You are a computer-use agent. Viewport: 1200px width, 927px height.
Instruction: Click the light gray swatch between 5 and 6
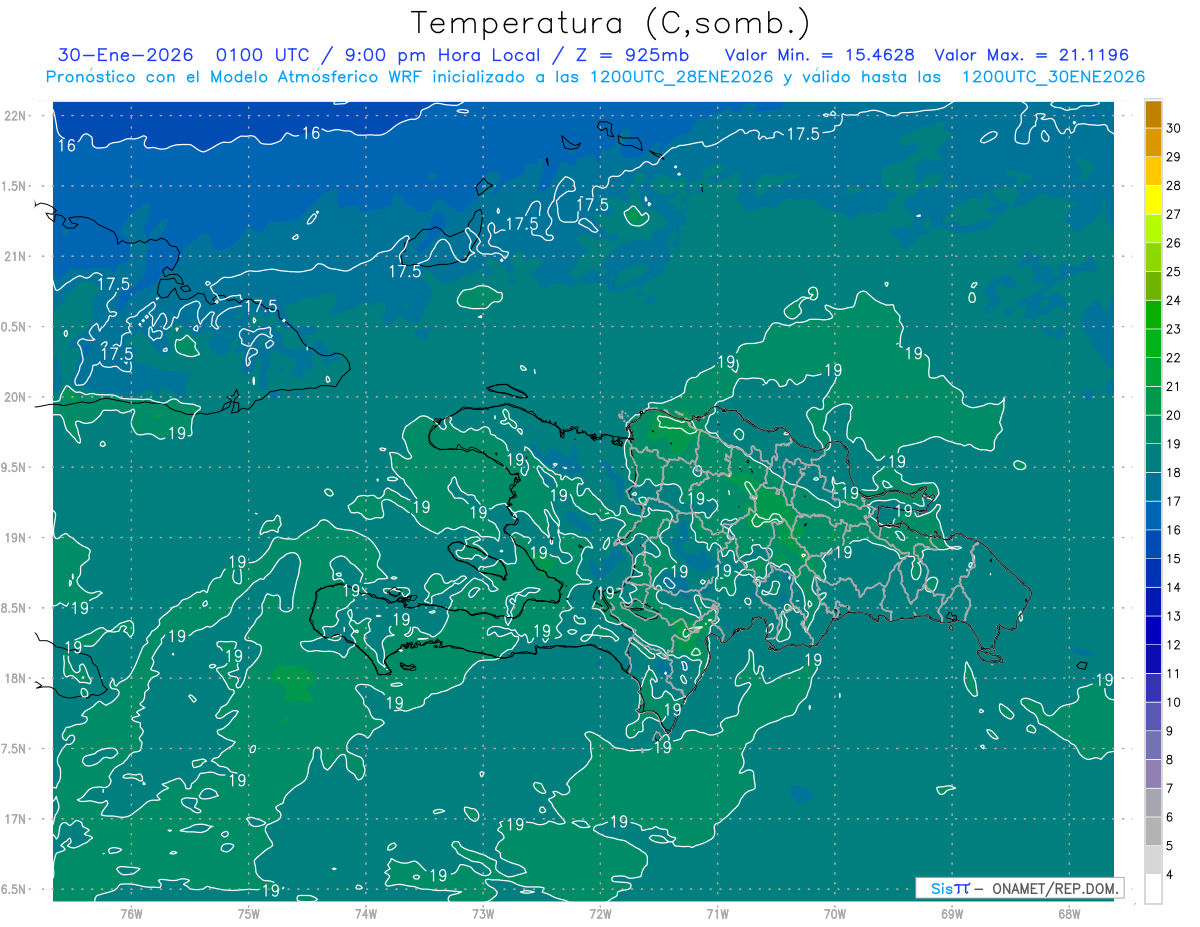(x=1153, y=832)
